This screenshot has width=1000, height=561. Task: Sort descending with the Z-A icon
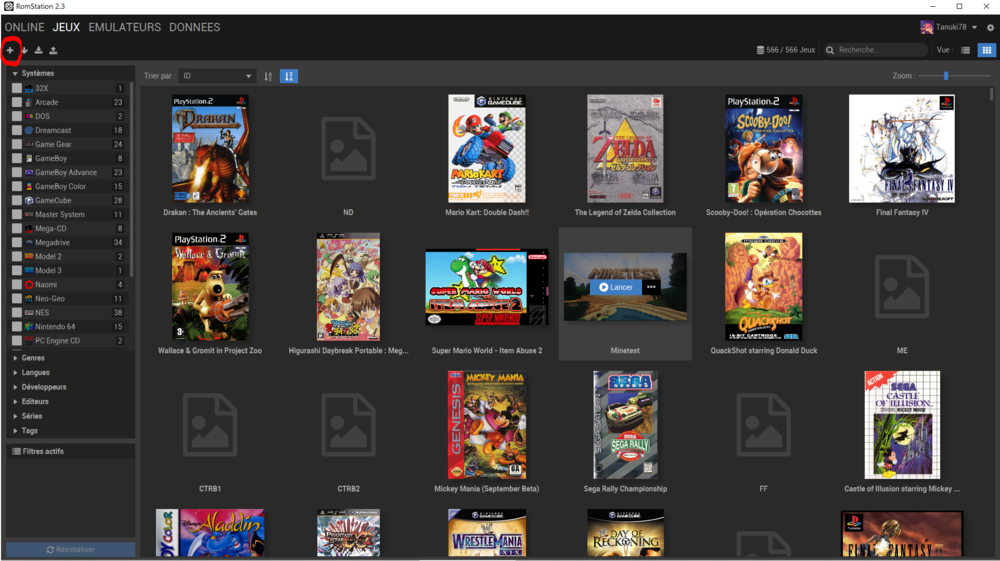tap(289, 76)
